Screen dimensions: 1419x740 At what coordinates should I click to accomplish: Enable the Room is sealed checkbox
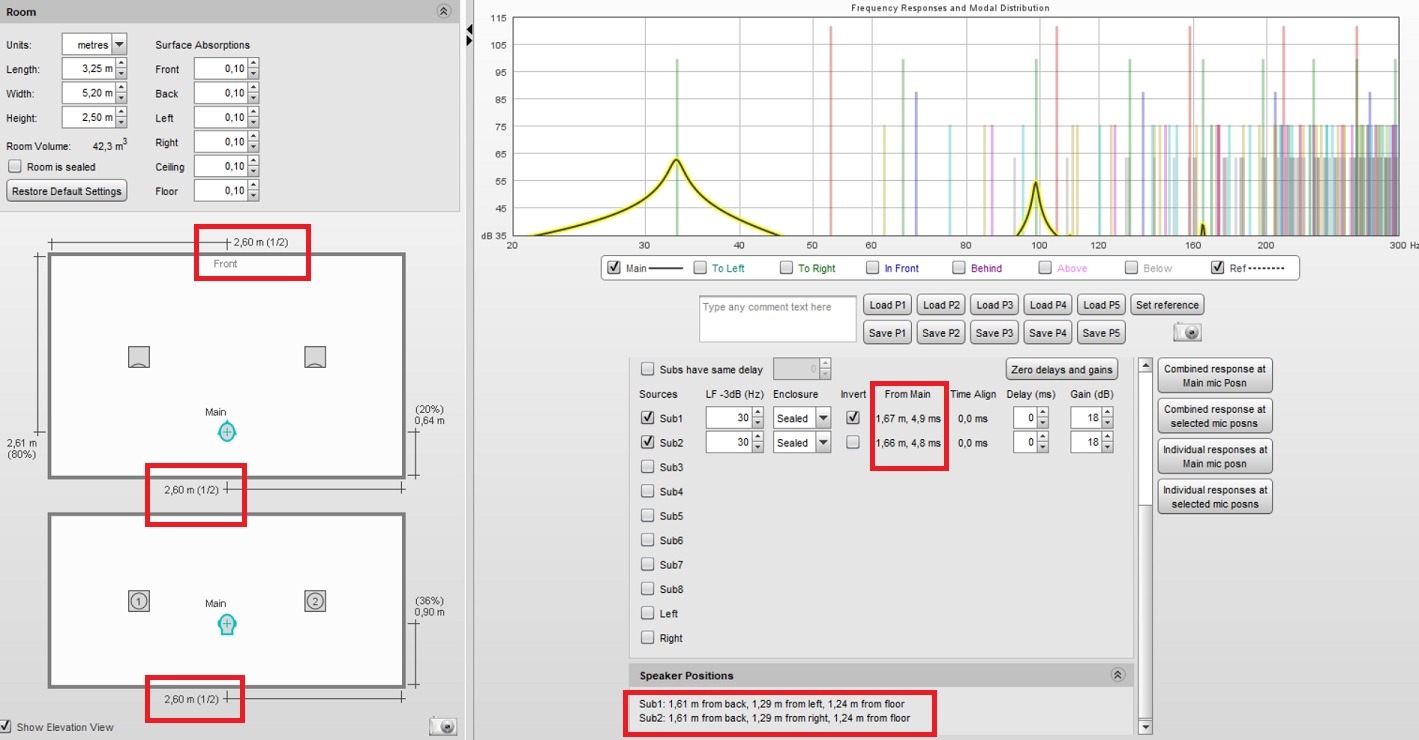click(15, 167)
